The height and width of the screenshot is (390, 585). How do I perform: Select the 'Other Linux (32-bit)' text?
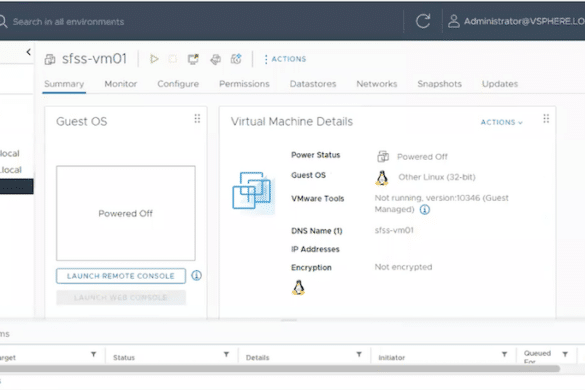click(437, 177)
